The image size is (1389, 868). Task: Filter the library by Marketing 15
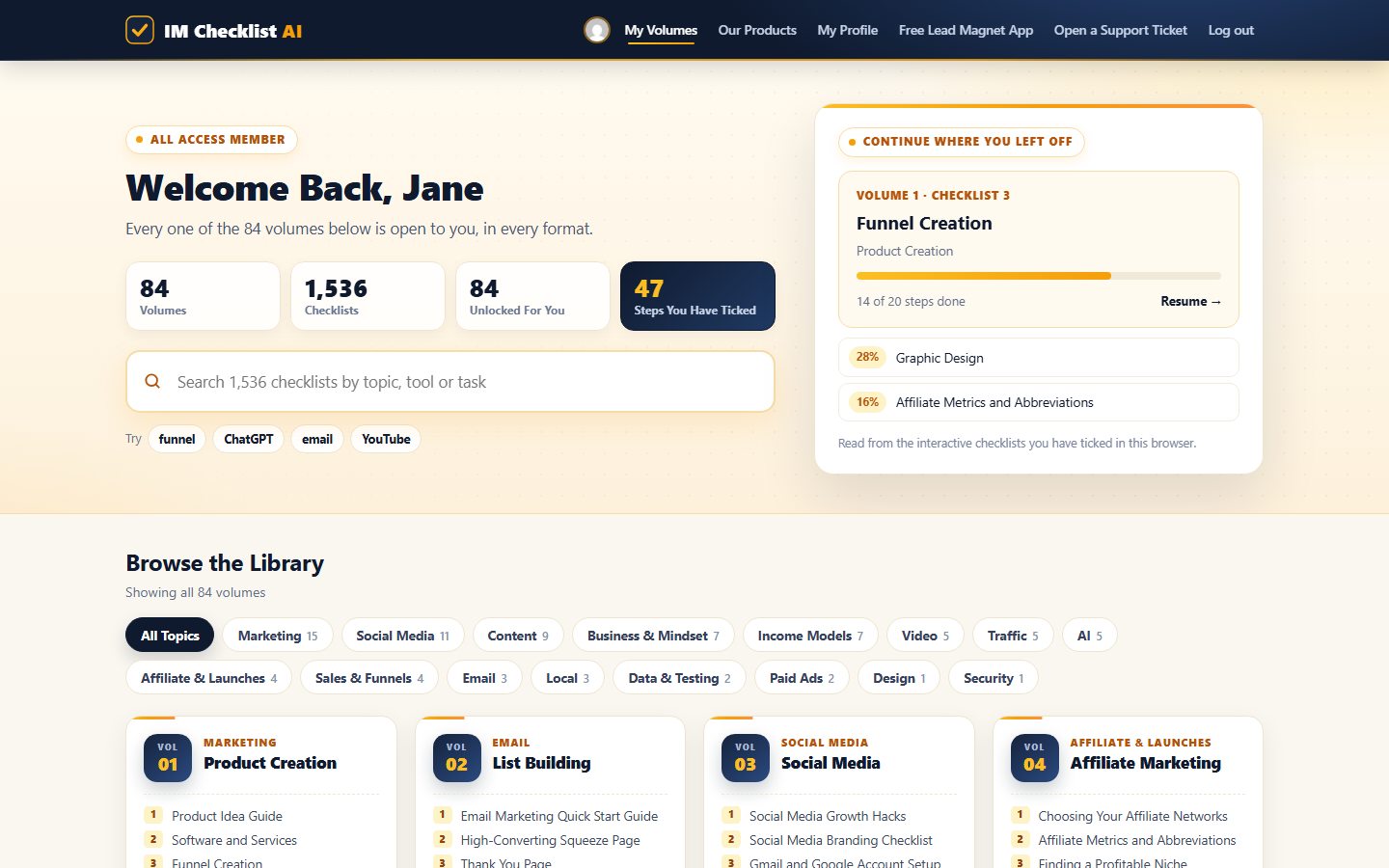(278, 636)
